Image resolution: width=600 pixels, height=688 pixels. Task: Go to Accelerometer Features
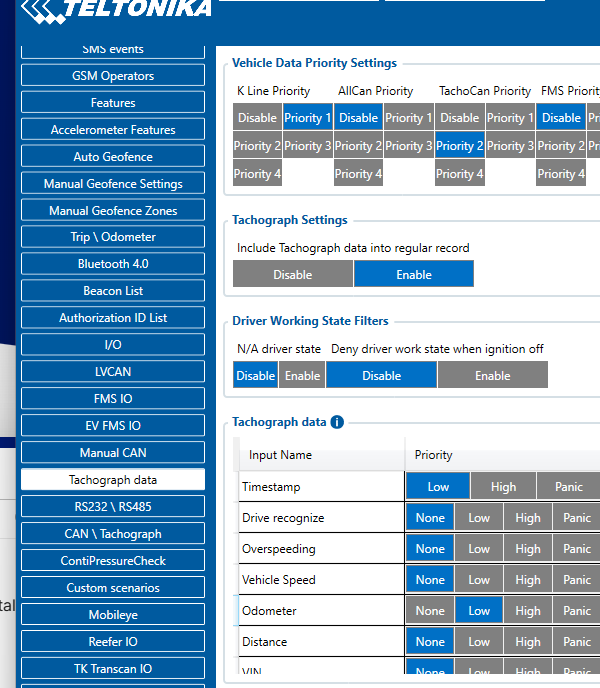pyautogui.click(x=113, y=129)
